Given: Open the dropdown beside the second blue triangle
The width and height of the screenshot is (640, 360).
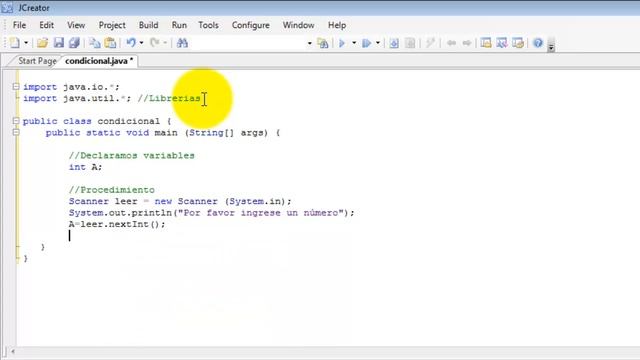Looking at the screenshot, I should [x=378, y=43].
